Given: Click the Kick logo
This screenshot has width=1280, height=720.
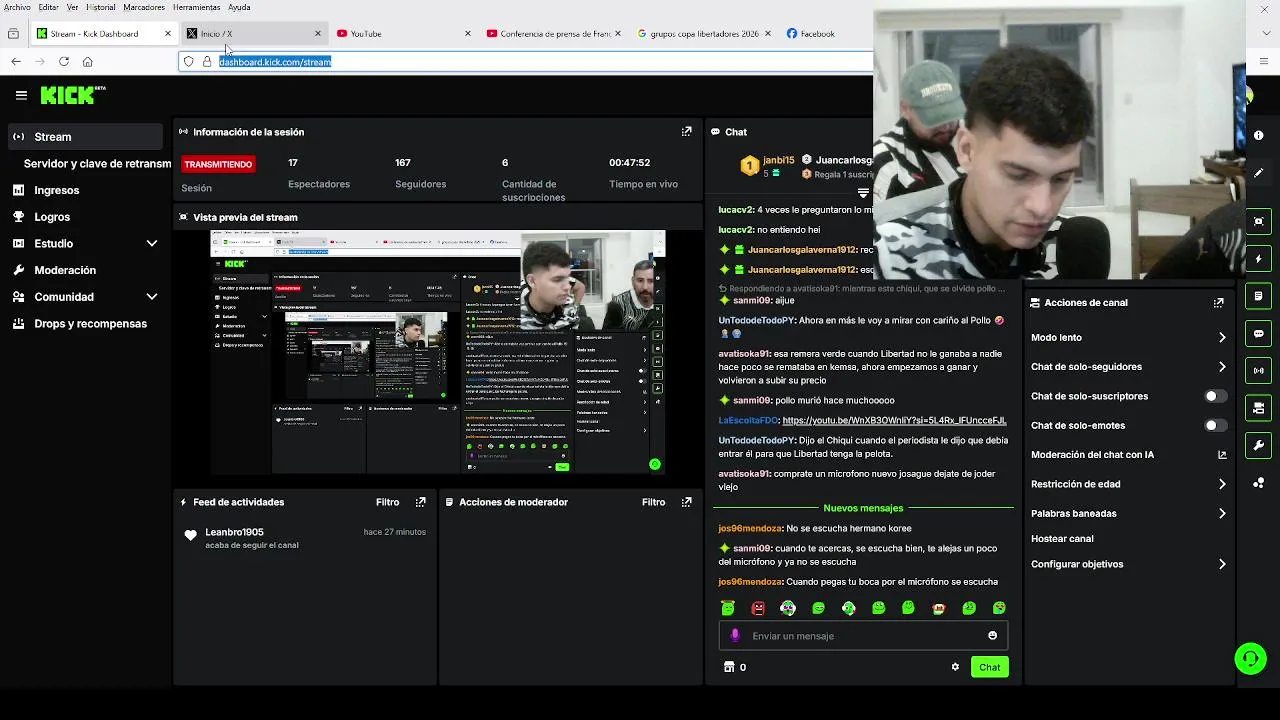Looking at the screenshot, I should pyautogui.click(x=72, y=95).
